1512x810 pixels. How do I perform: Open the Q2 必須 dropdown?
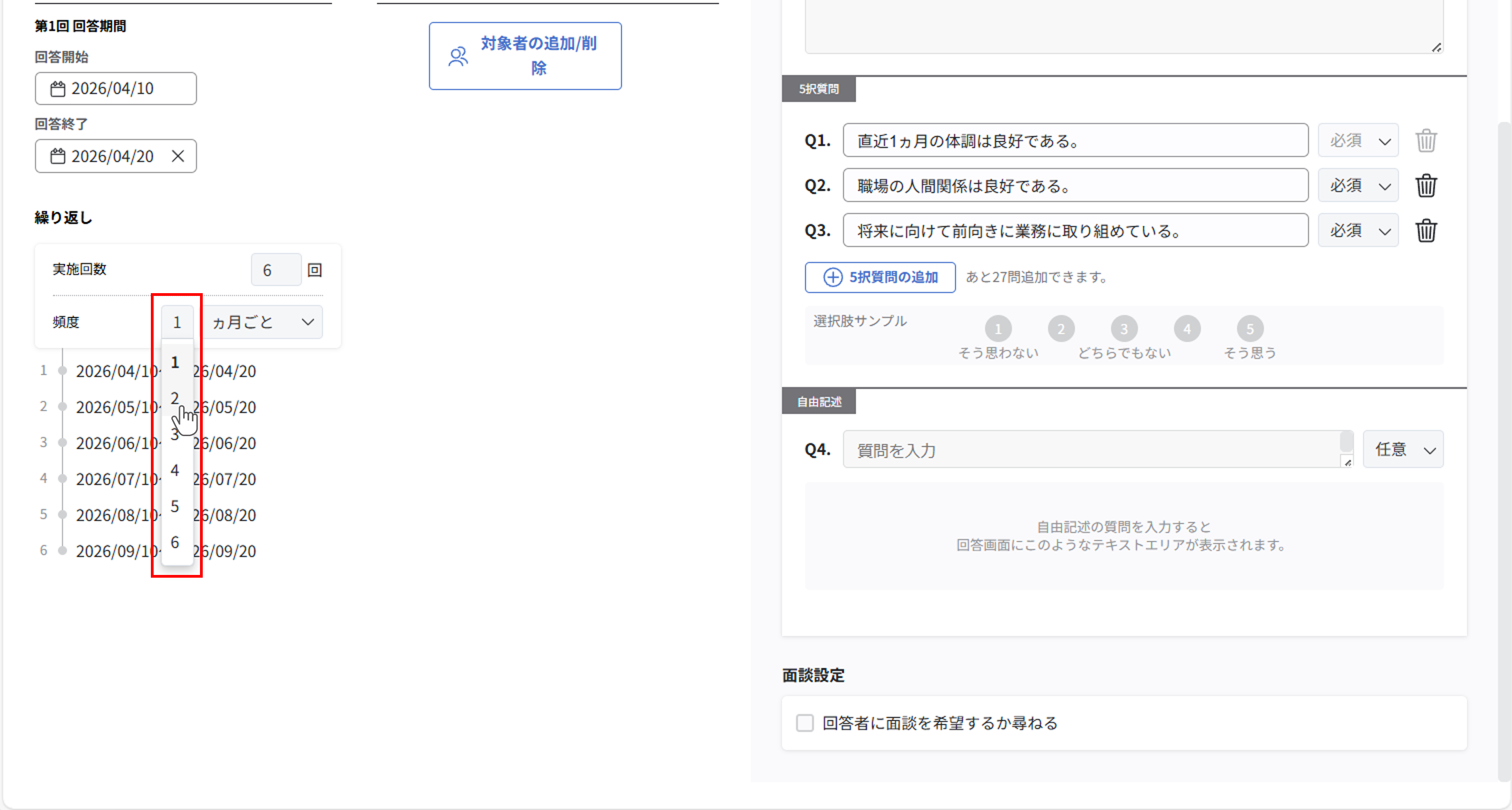(x=1358, y=186)
